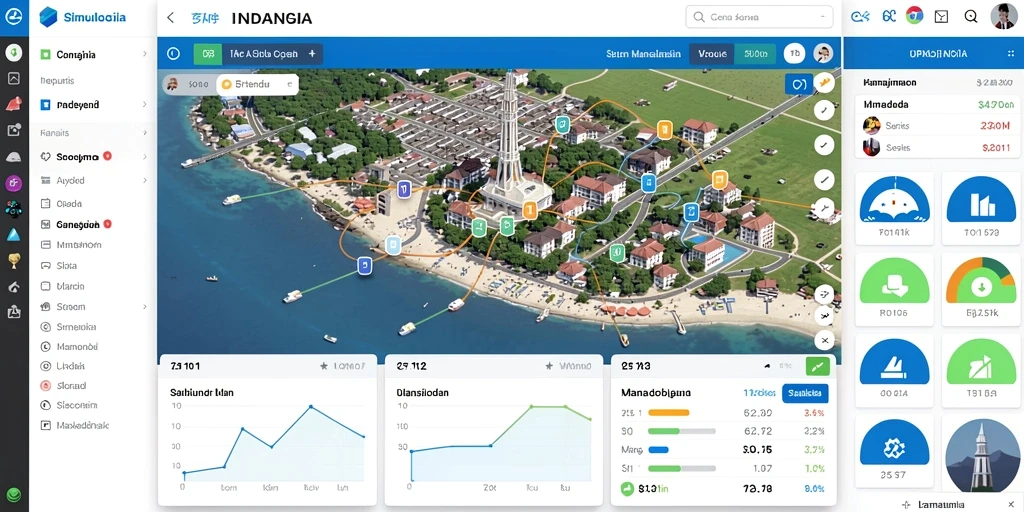
Task: Click the magnifier icon in the top right bar
Action: pos(970,17)
